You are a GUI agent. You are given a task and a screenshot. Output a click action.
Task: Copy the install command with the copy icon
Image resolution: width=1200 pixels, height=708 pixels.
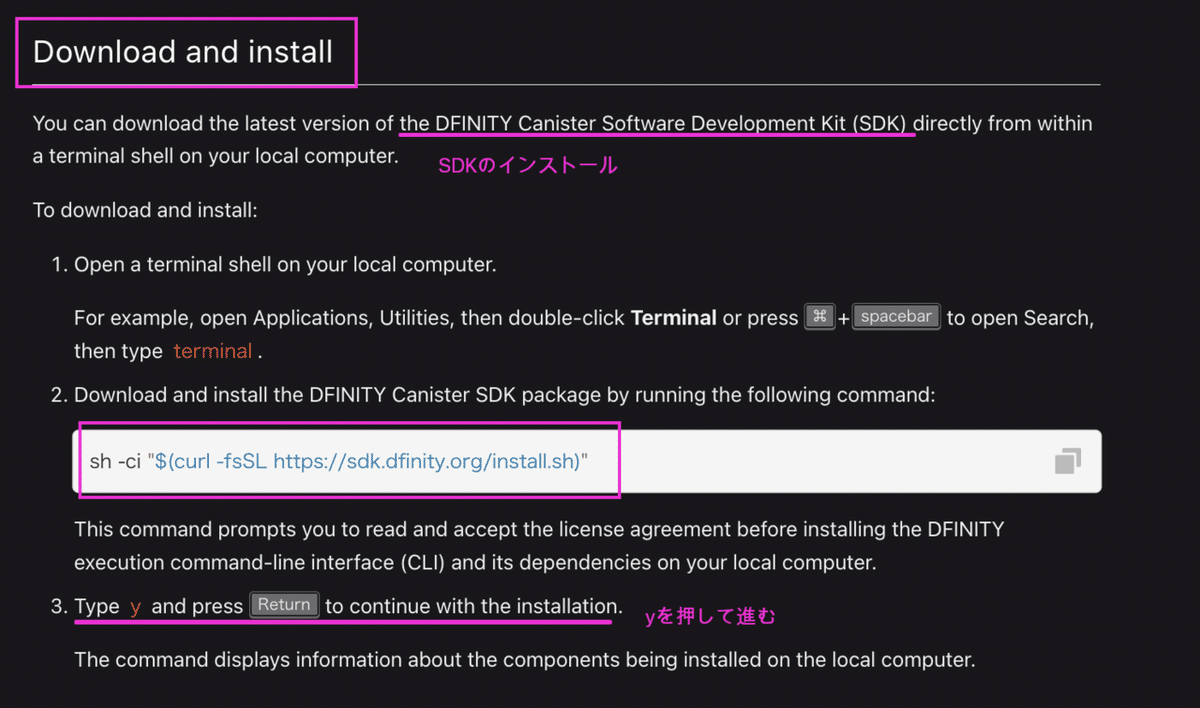(x=1068, y=461)
